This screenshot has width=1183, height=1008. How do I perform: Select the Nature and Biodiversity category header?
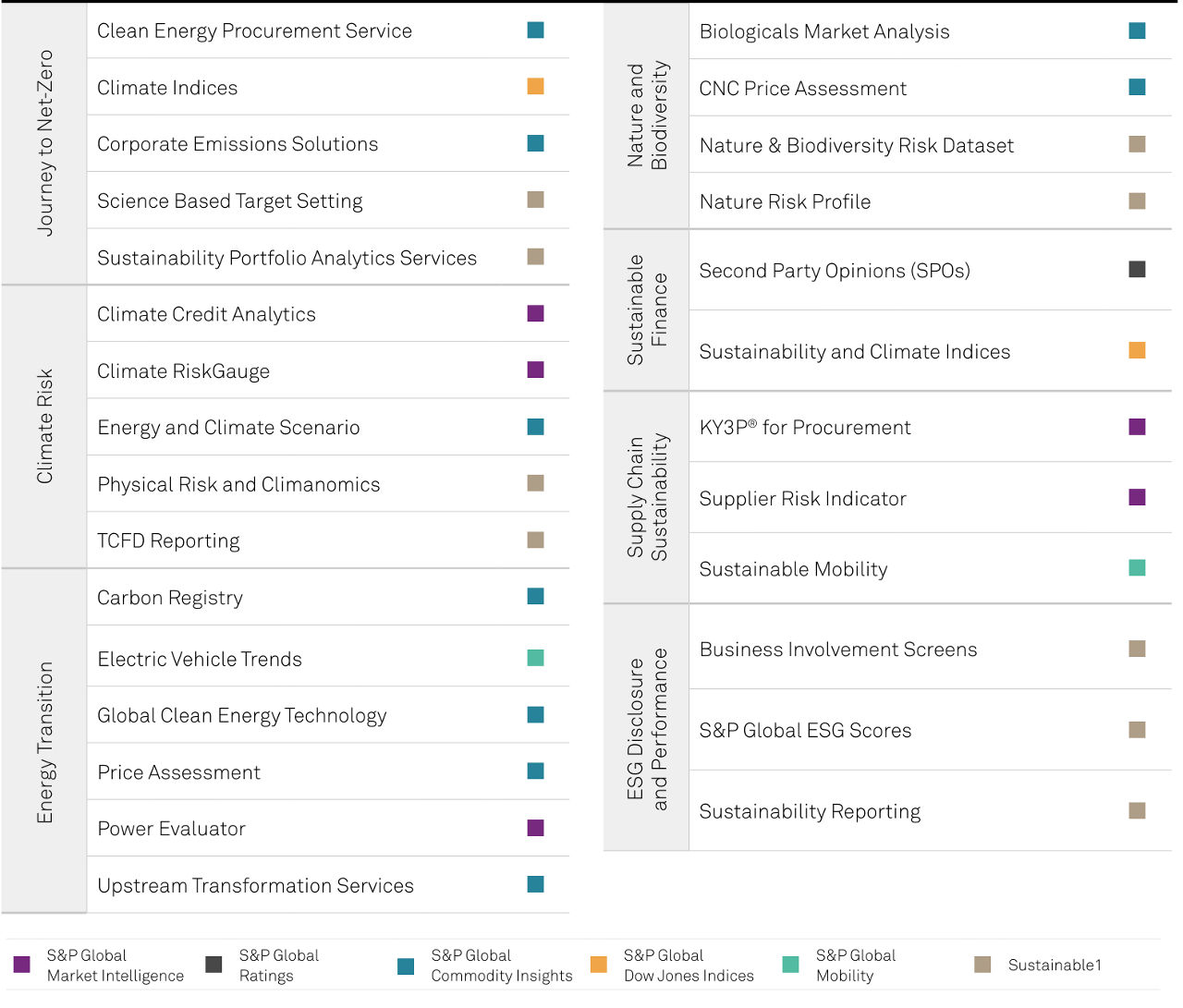coord(647,115)
